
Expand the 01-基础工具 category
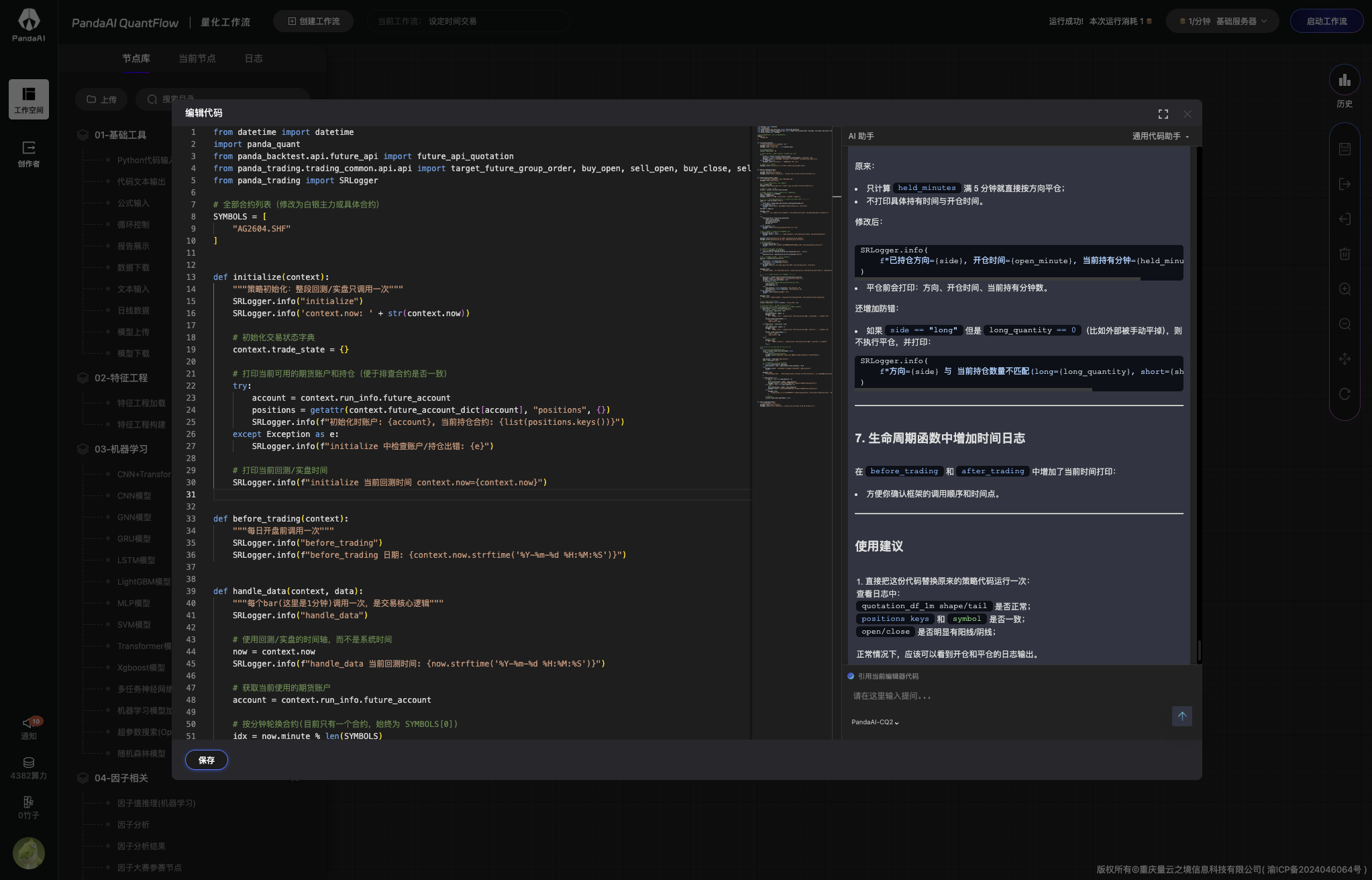point(120,135)
